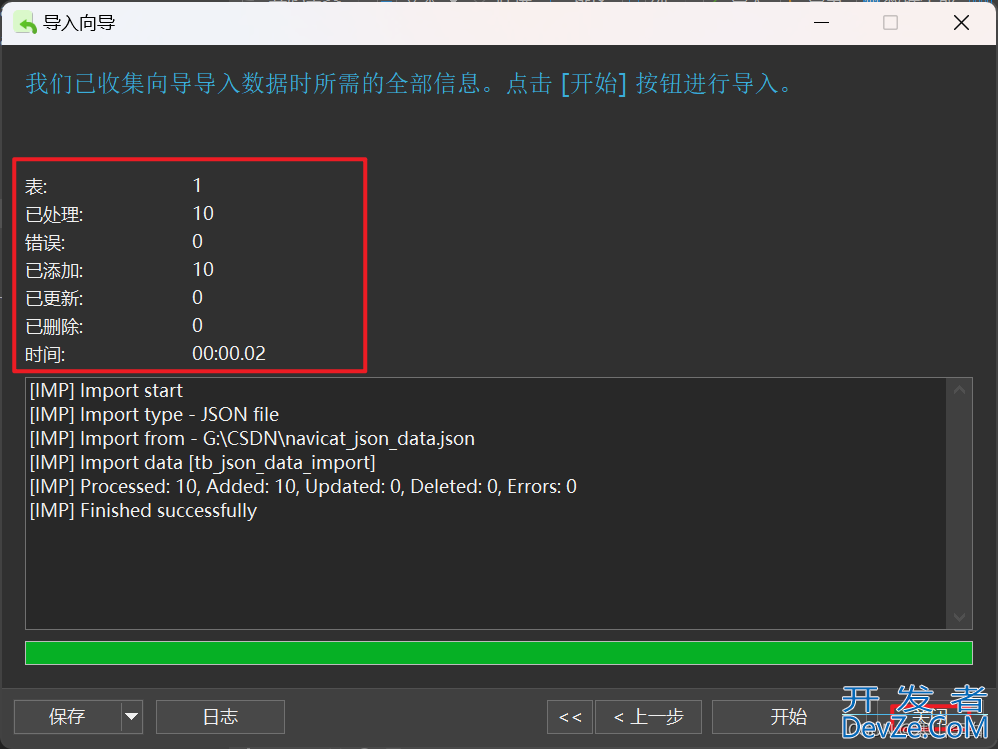Click the import wizard app icon
The height and width of the screenshot is (749, 998).
click(x=25, y=24)
